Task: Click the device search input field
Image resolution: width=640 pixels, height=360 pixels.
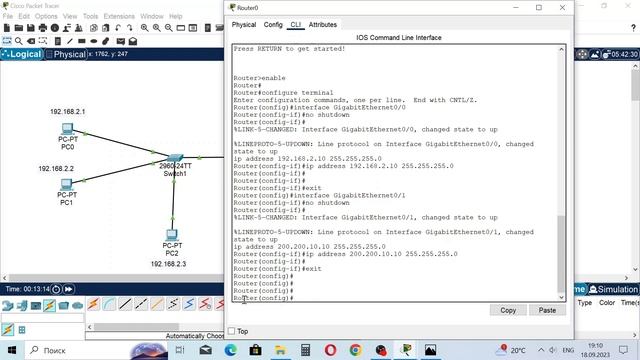Action: tap(42, 318)
